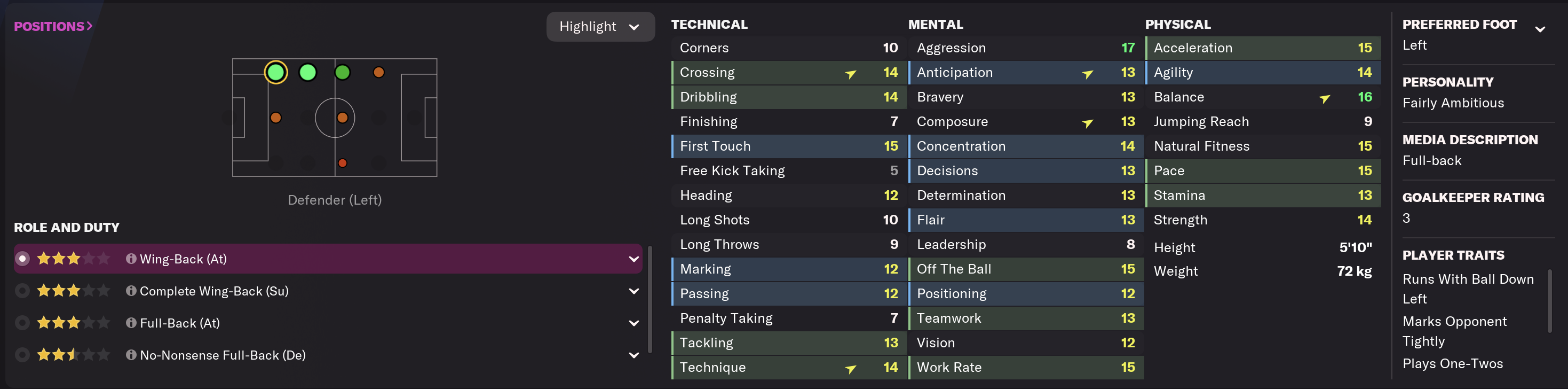Screen dimensions: 1568x389
Task: Click the info icon beside Full-Back (At)
Action: [130, 323]
